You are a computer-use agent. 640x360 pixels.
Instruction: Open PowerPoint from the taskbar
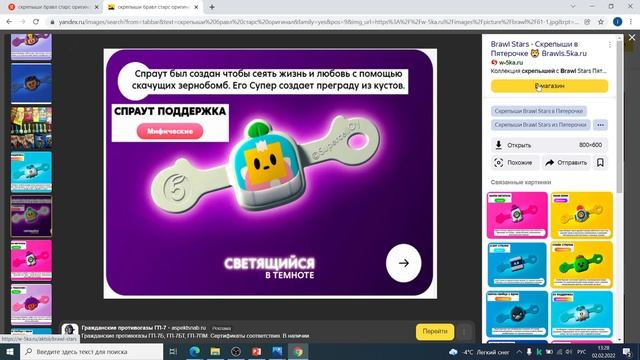[x=256, y=351]
